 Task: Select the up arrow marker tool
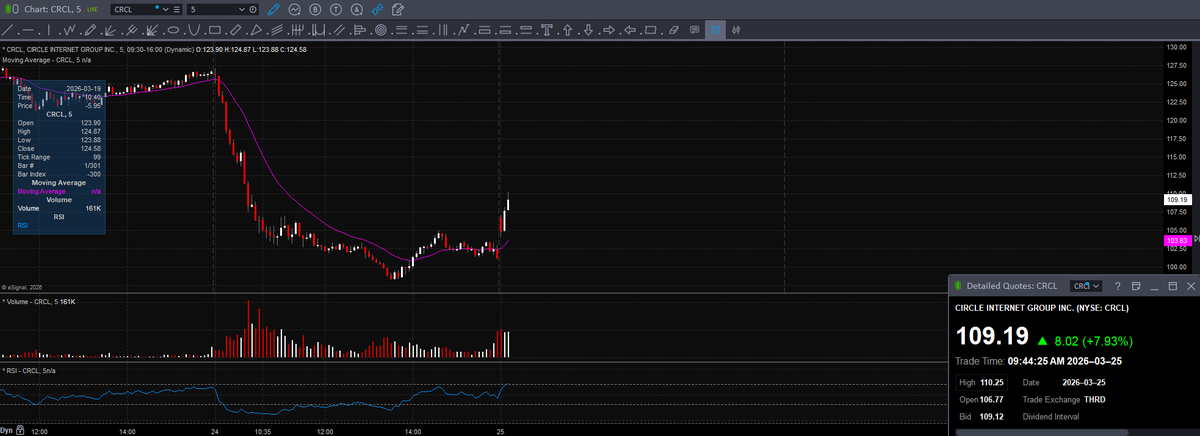567,30
